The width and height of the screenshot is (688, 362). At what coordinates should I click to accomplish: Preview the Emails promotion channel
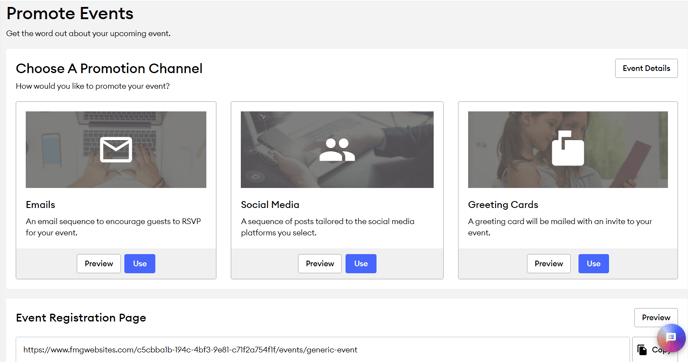tap(99, 264)
